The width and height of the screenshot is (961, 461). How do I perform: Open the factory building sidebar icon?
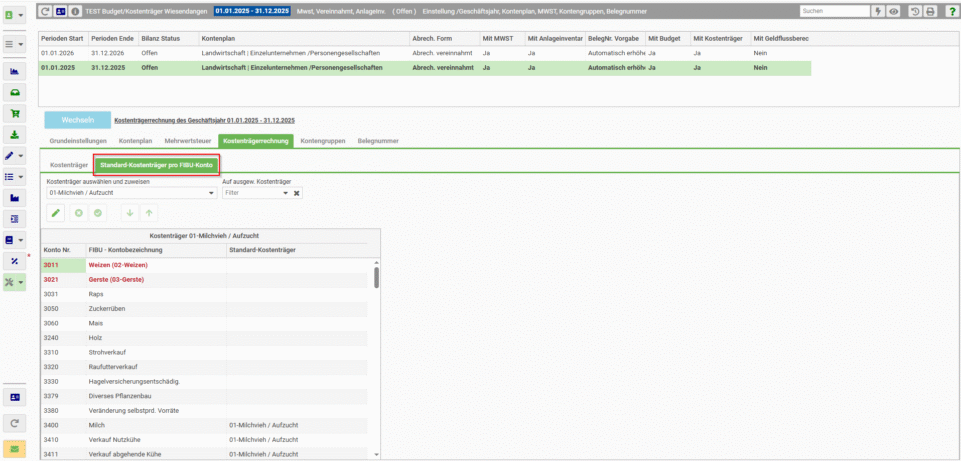[x=15, y=198]
